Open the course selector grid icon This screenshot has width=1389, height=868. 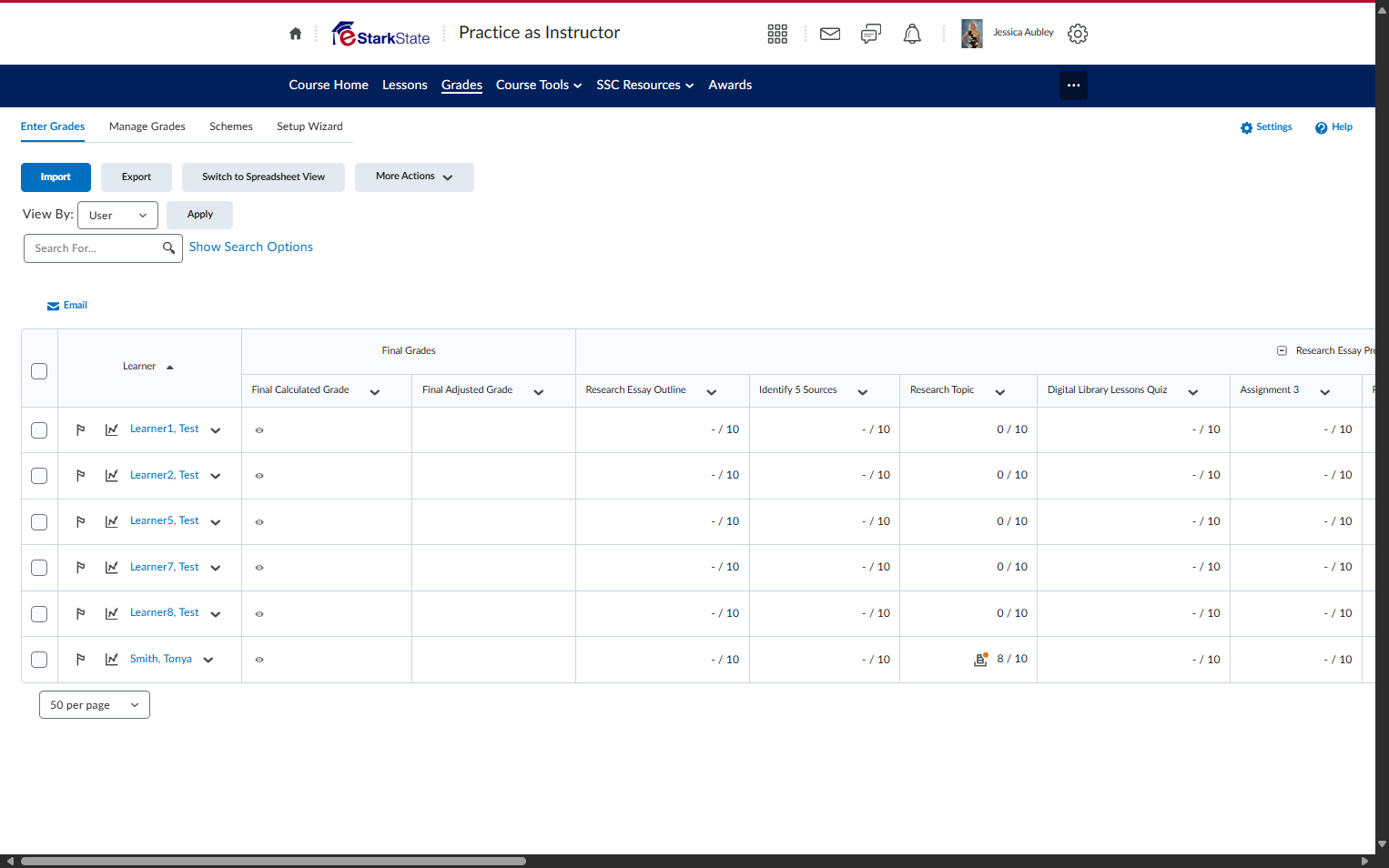tap(777, 34)
